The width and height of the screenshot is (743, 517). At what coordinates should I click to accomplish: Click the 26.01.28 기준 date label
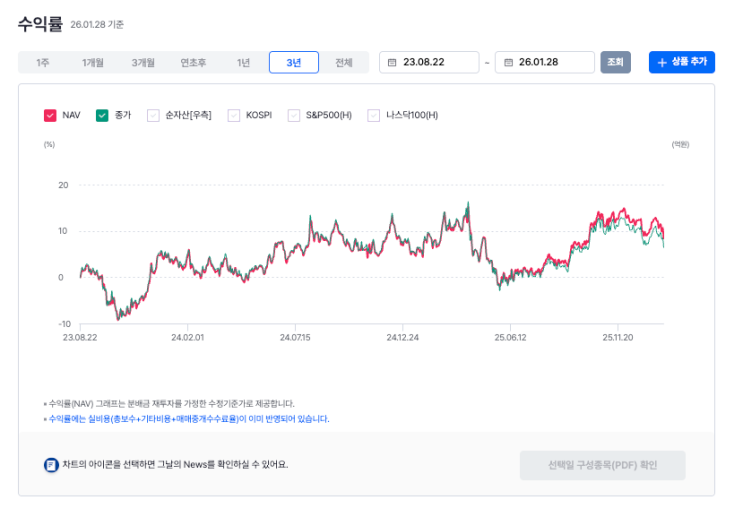point(97,25)
